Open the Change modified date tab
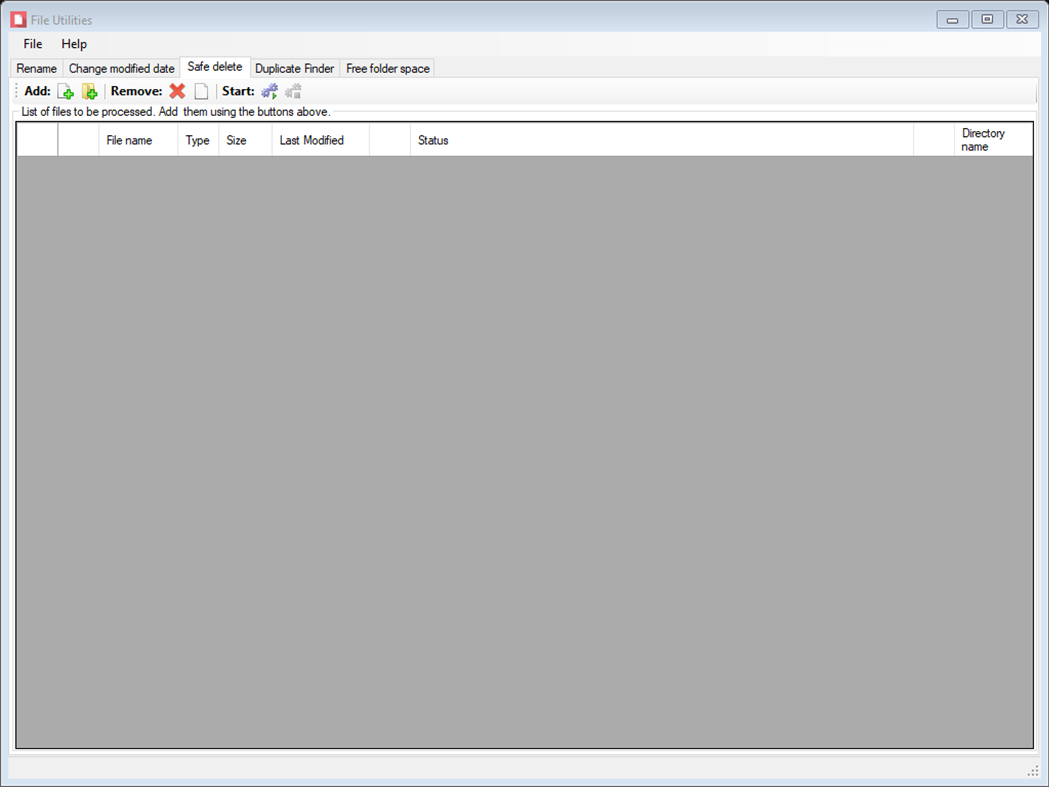1049x787 pixels. click(121, 68)
